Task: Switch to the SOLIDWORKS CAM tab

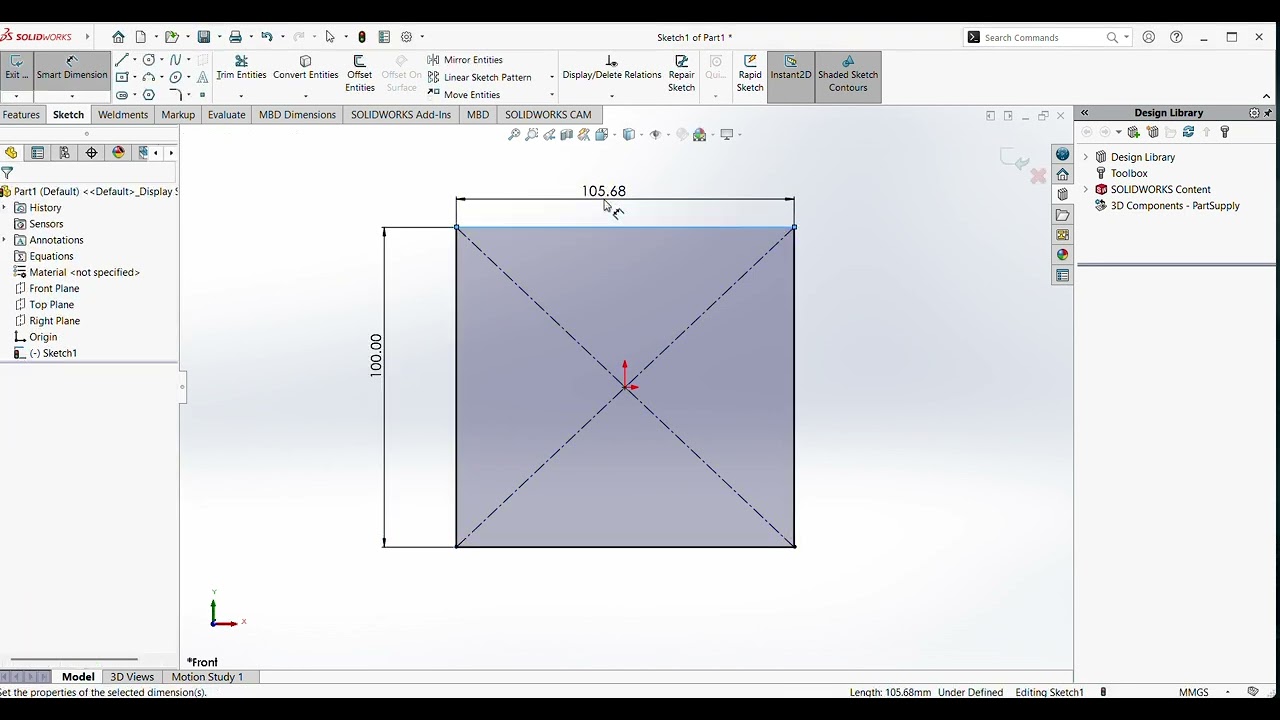Action: pos(548,115)
